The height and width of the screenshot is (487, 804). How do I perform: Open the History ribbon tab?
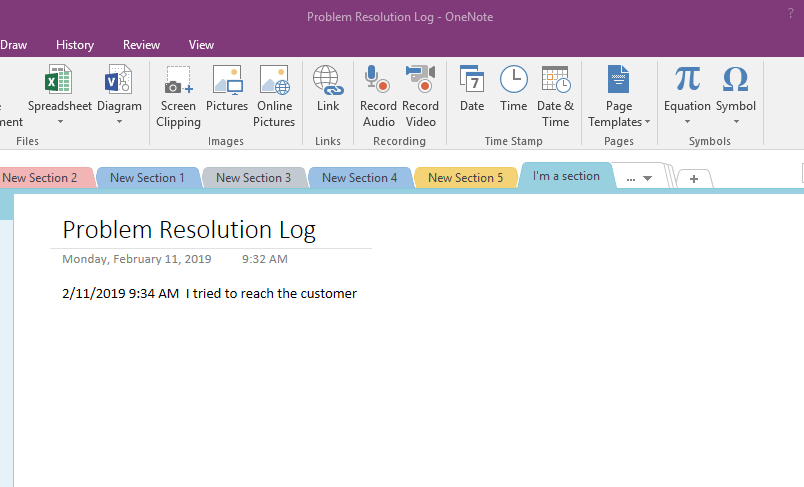click(75, 45)
